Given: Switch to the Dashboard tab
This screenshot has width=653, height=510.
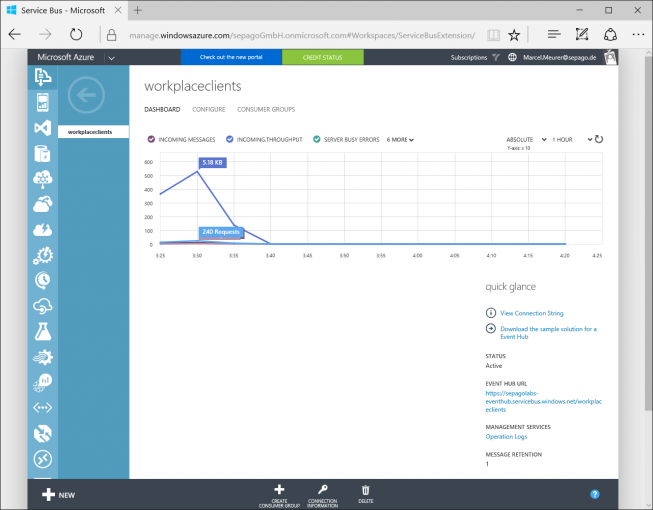Looking at the screenshot, I should tap(162, 109).
